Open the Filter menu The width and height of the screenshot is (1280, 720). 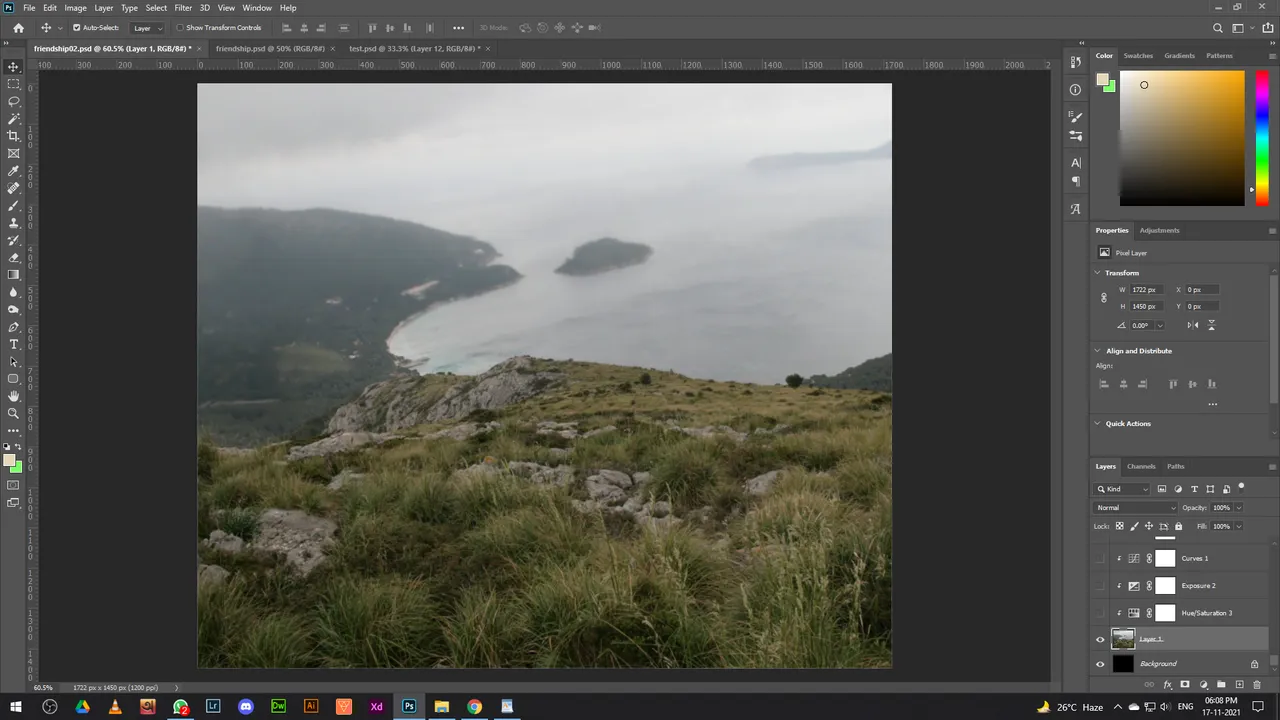(183, 7)
